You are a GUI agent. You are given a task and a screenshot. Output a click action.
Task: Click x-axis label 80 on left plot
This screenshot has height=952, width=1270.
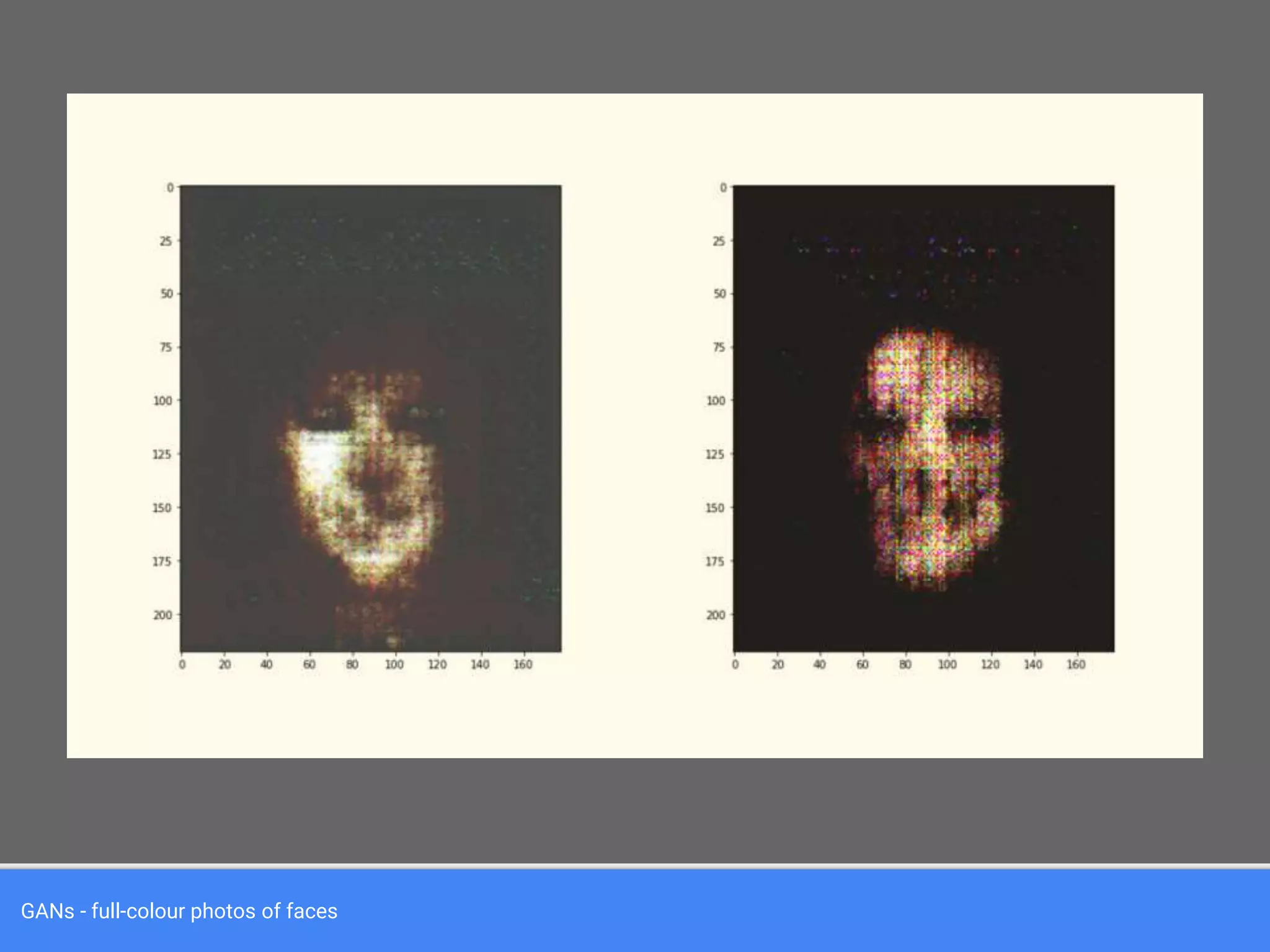(x=352, y=664)
